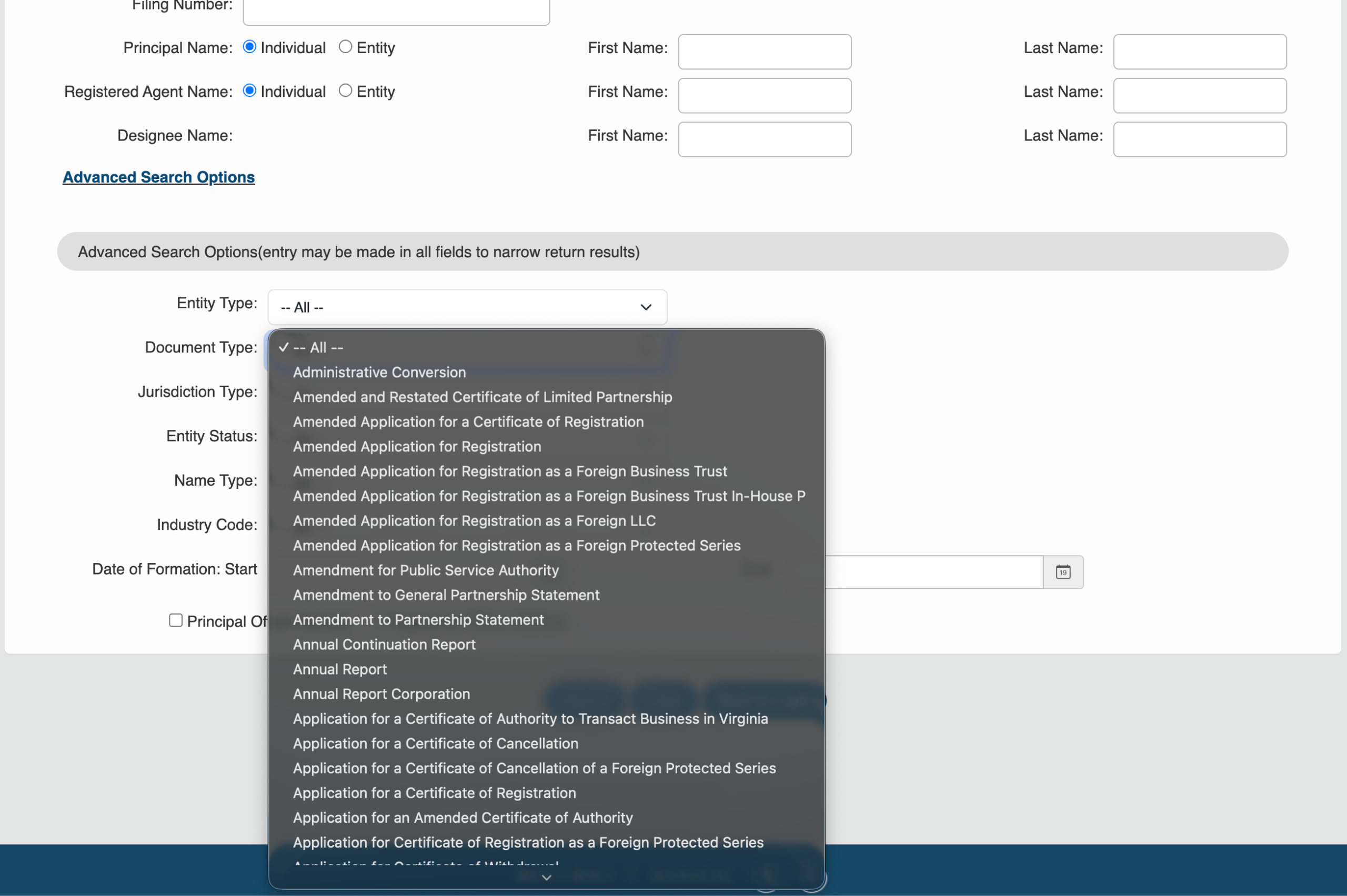Open the Advanced Search Options link

pos(158,177)
